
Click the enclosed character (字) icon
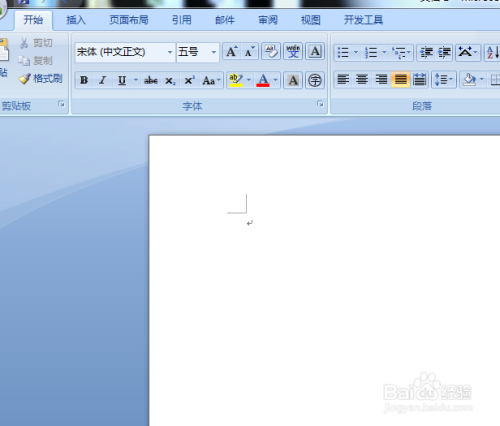click(315, 80)
